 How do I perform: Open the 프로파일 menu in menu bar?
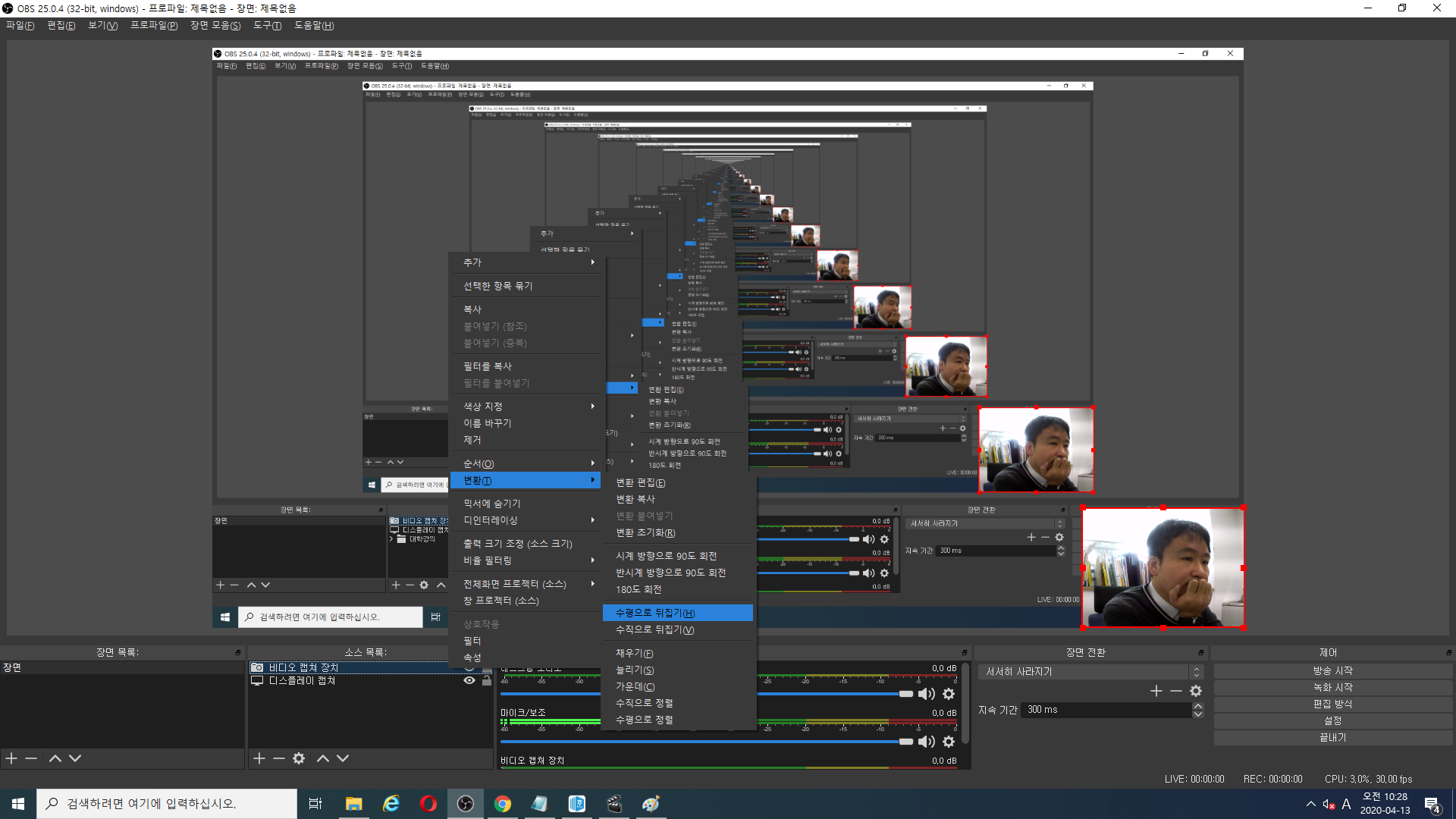tap(154, 26)
